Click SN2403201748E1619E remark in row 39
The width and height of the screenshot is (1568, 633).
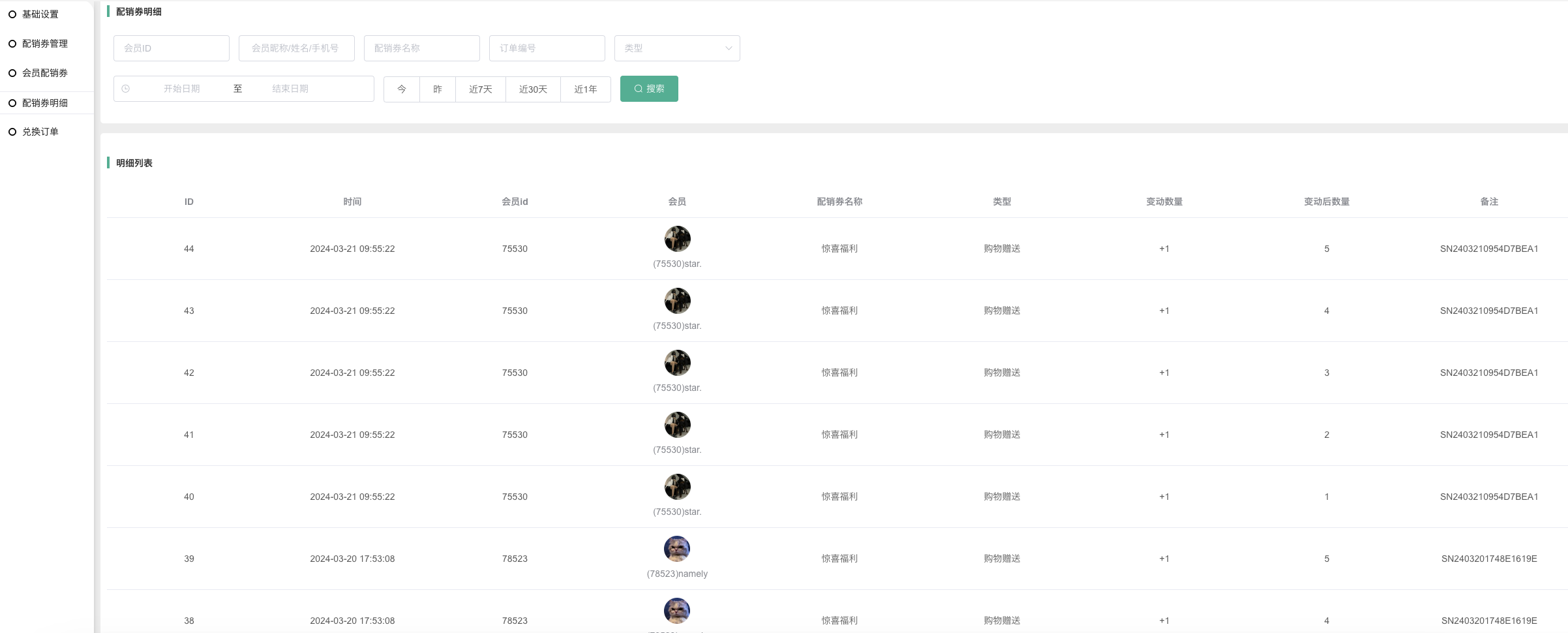[1489, 559]
